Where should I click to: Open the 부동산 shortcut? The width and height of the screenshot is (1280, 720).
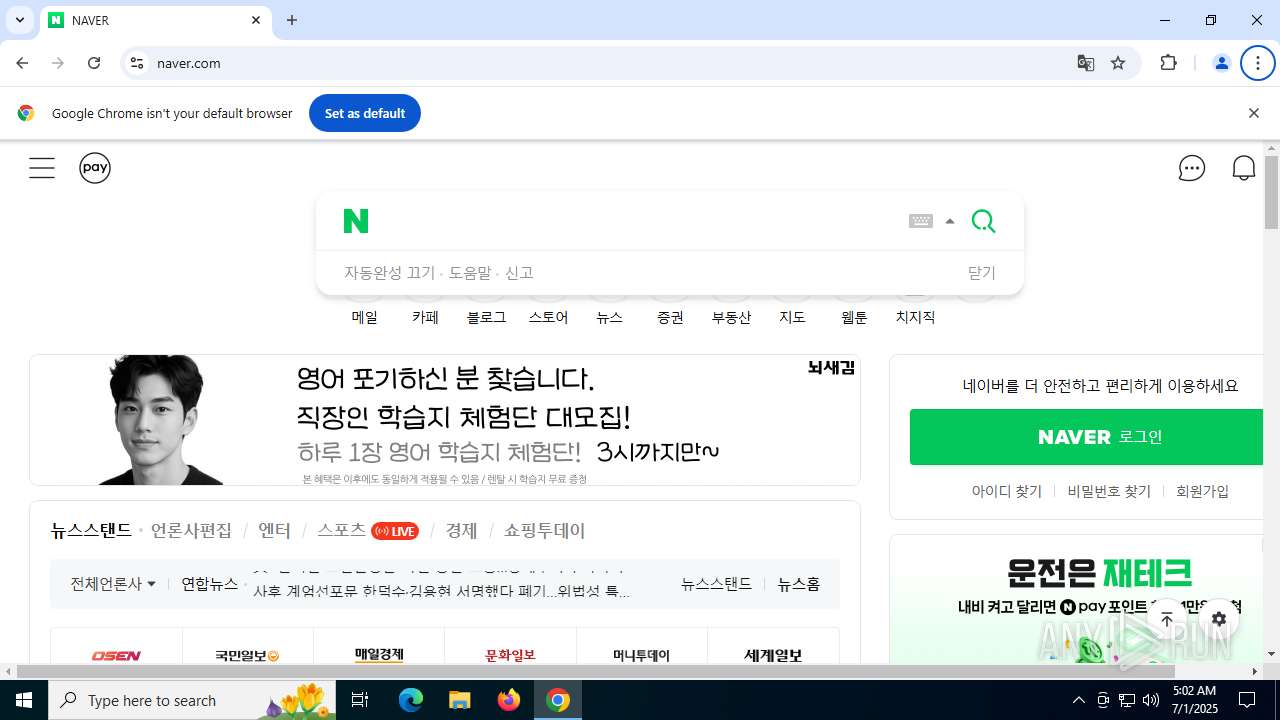pos(731,317)
